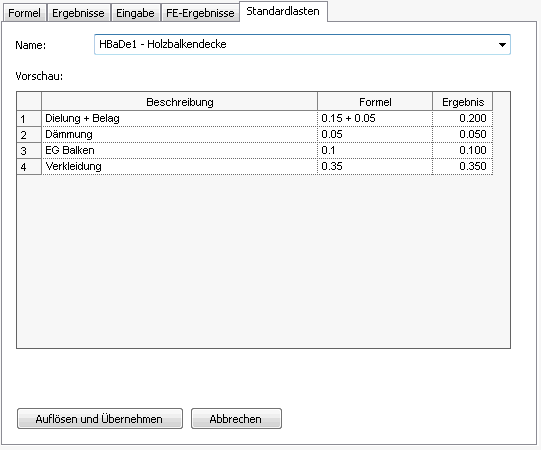This screenshot has height=450, width=541.
Task: Click the HBaDe1 - Holzbalkendecke name field
Action: coord(302,45)
